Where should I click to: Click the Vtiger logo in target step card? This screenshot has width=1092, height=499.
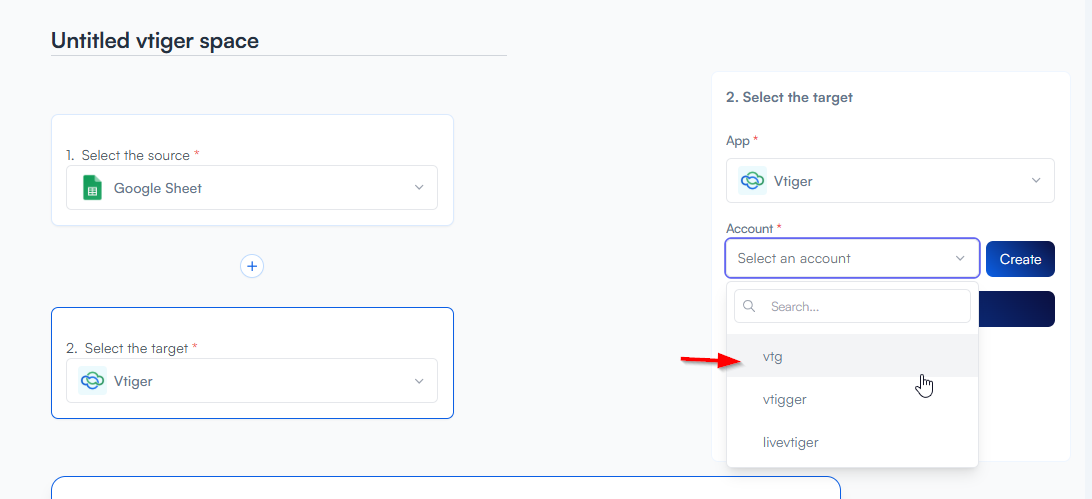(93, 381)
